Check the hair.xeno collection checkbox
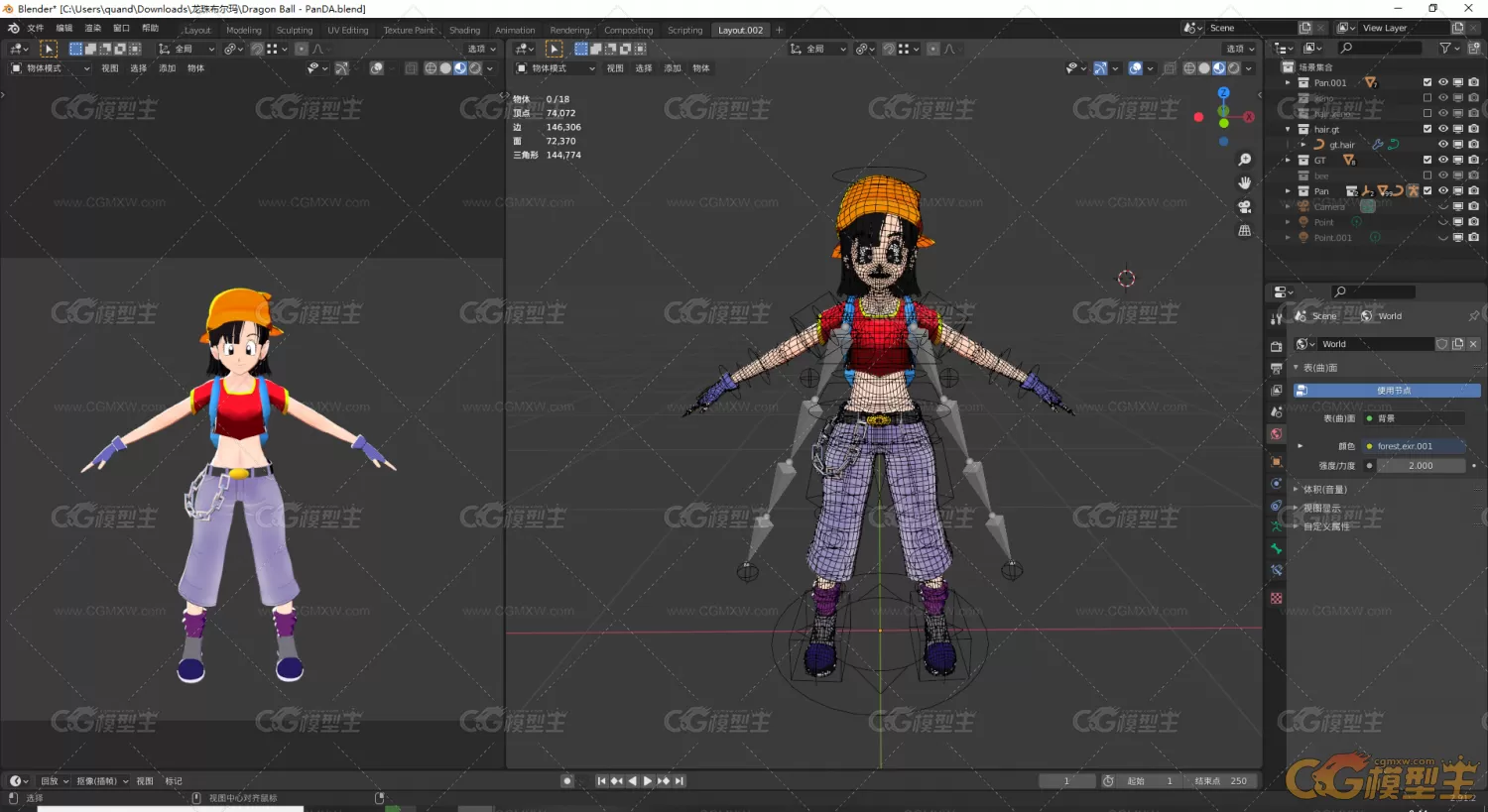Screen dimensions: 1488x812 point(1427,113)
